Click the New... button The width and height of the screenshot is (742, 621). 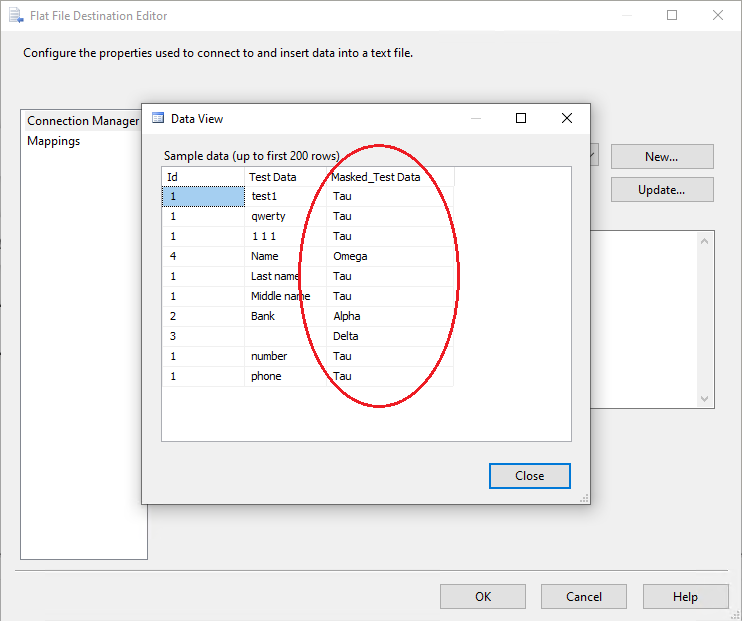(x=661, y=157)
